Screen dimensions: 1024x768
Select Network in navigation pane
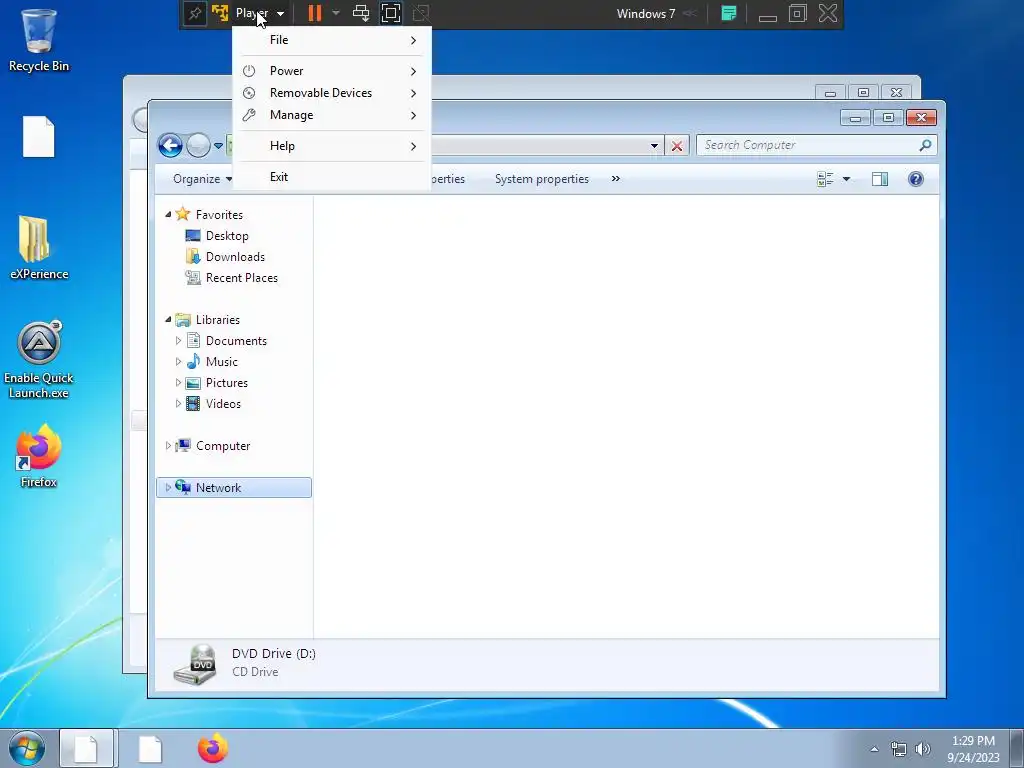234,488
